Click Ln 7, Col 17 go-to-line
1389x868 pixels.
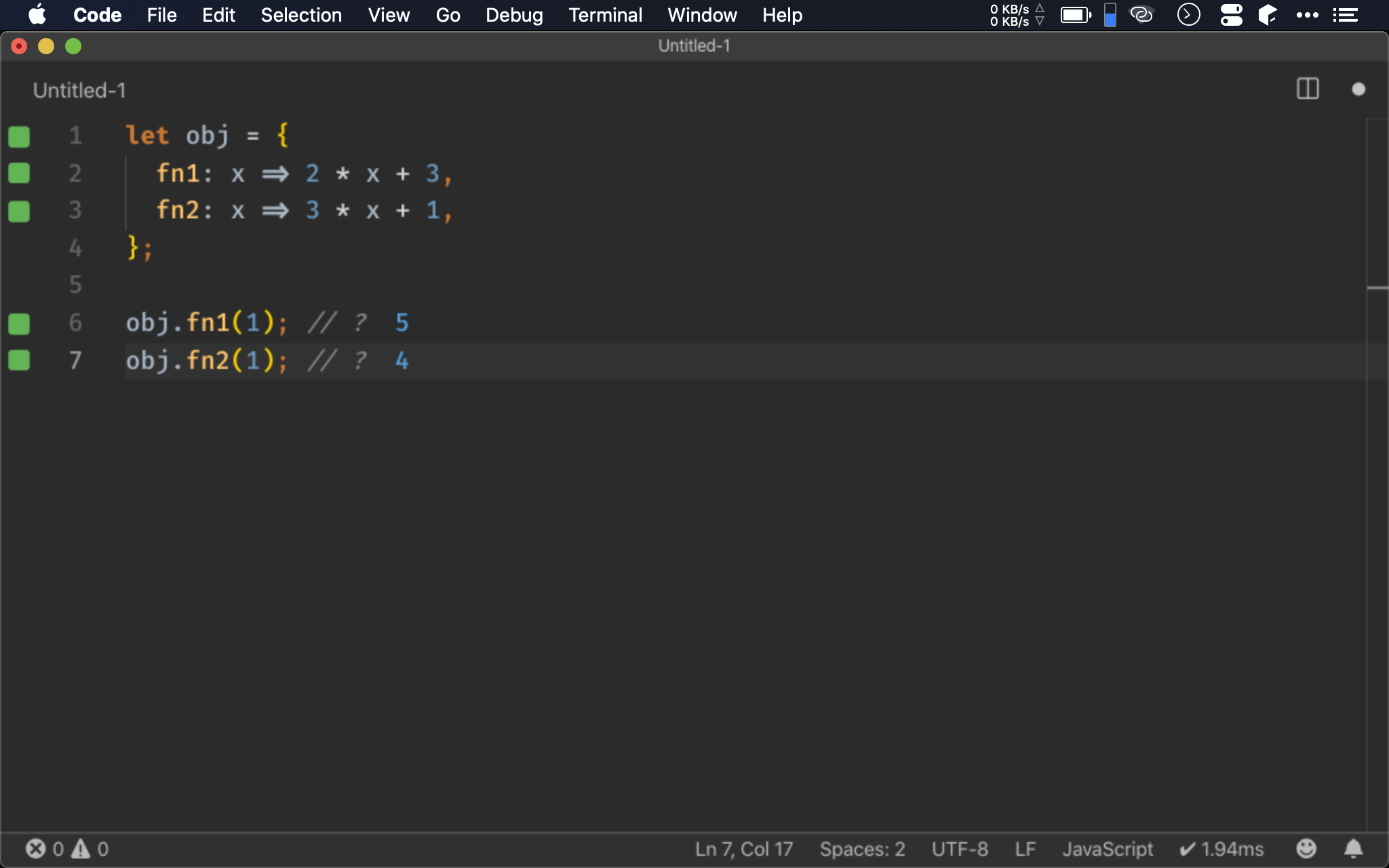tap(743, 849)
